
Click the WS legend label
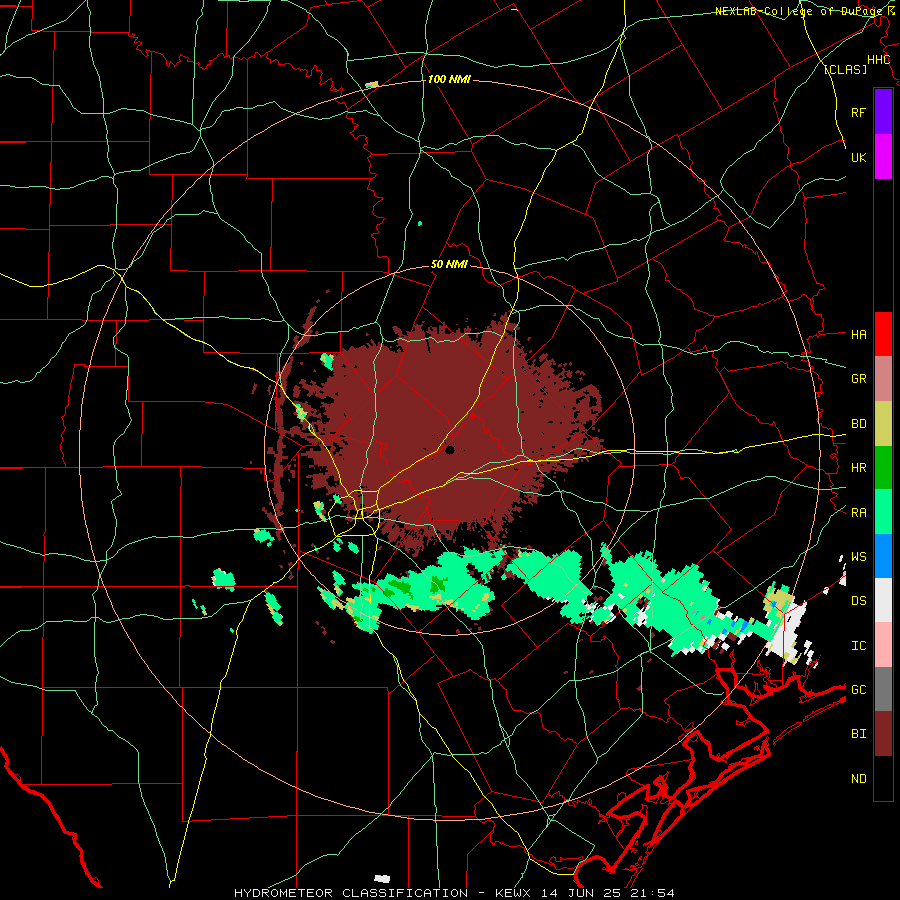point(858,557)
